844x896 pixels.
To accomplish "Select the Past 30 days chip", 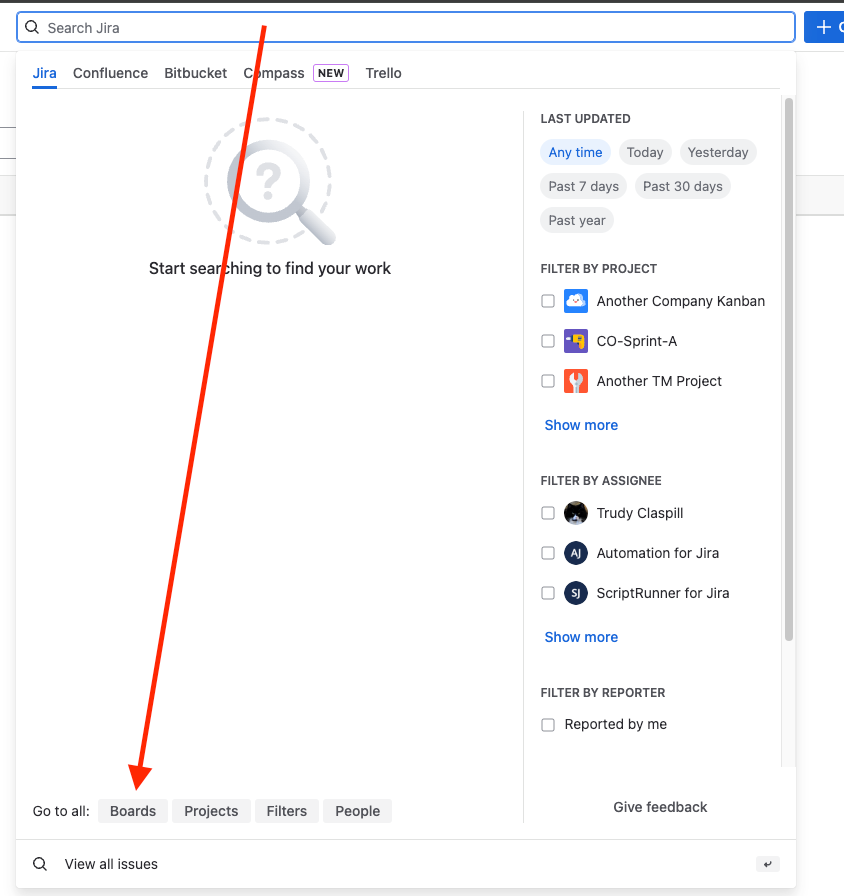I will 683,186.
